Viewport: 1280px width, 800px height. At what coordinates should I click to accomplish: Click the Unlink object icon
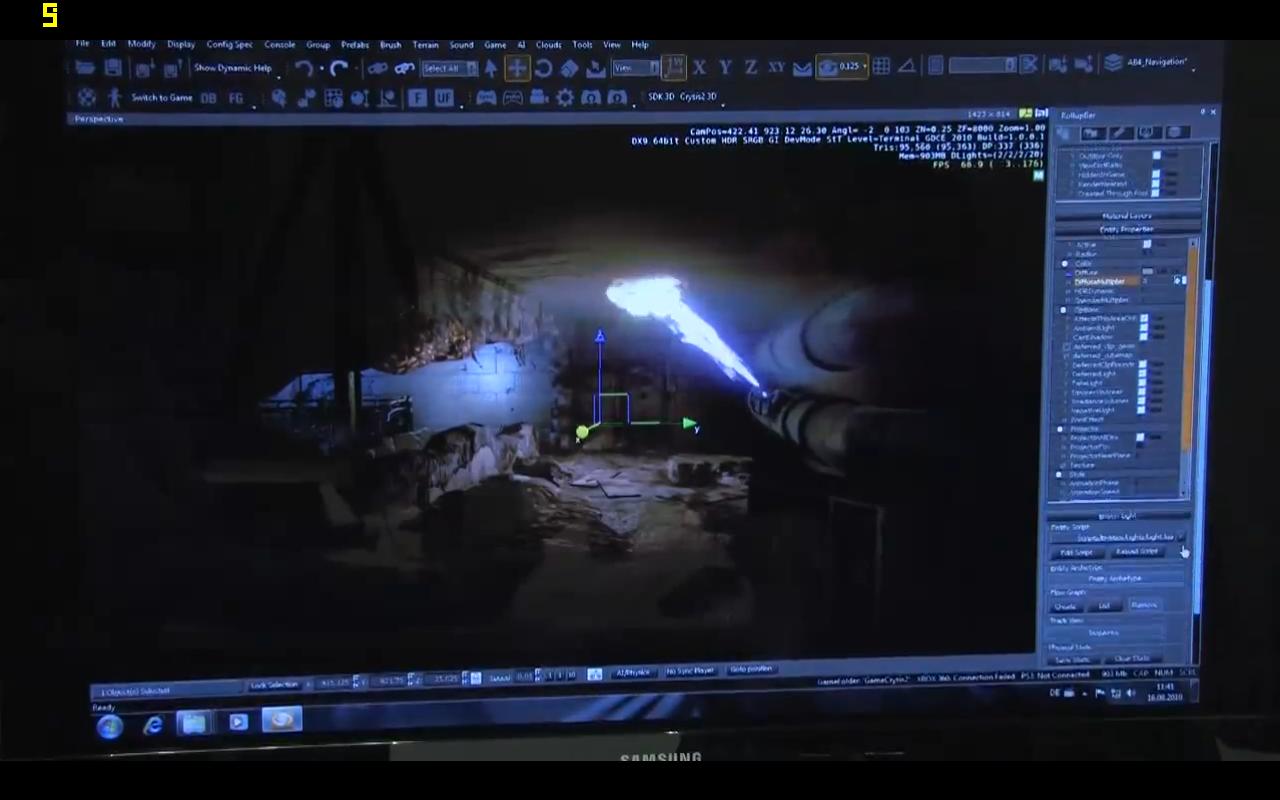(x=404, y=68)
